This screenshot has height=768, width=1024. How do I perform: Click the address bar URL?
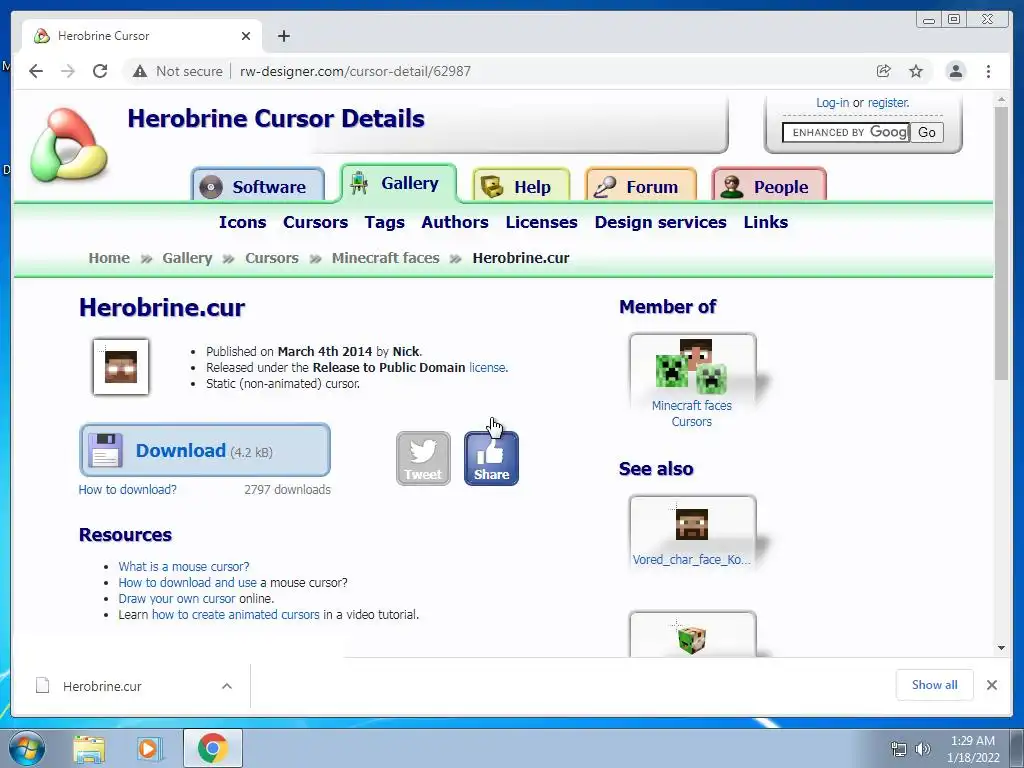(355, 71)
